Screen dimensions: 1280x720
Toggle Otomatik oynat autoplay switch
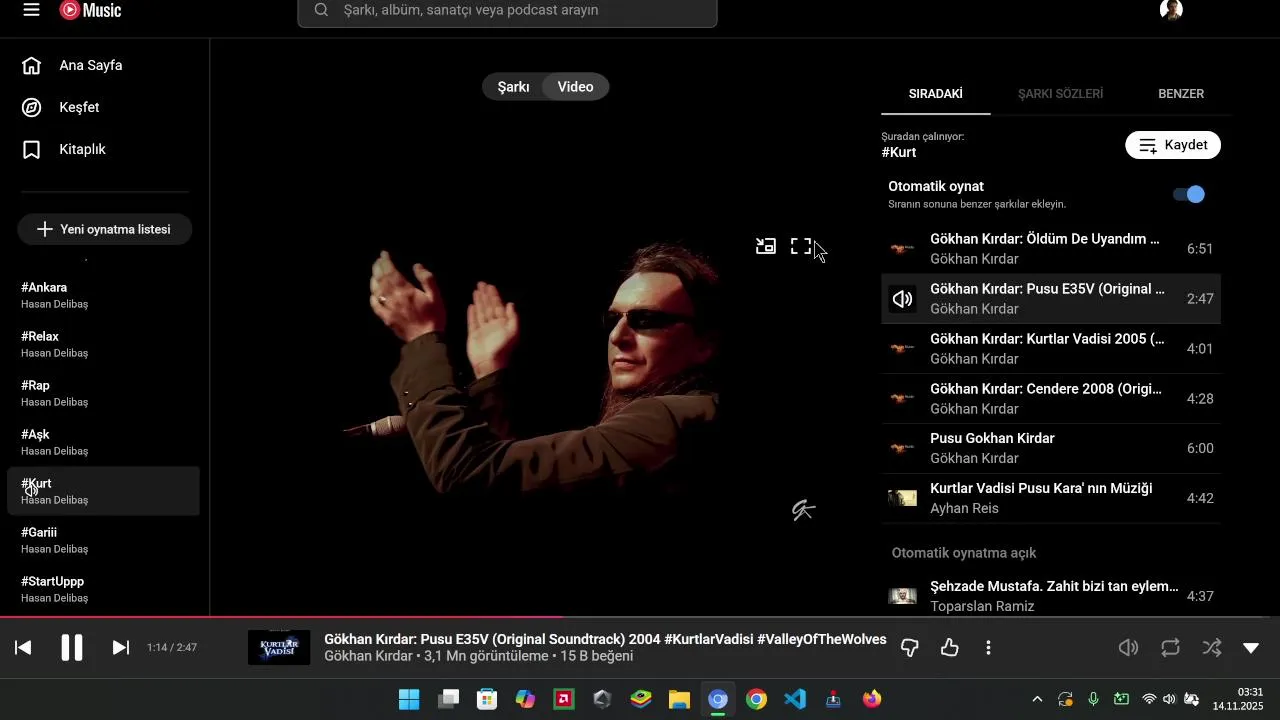pyautogui.click(x=1189, y=194)
